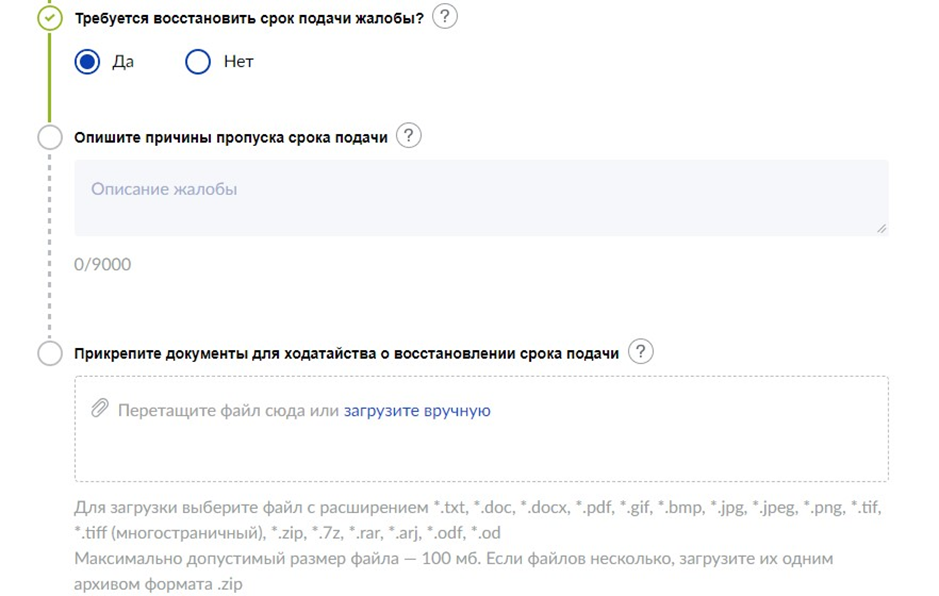Click the "Нет" option label text
939x596 pixels.
238,62
